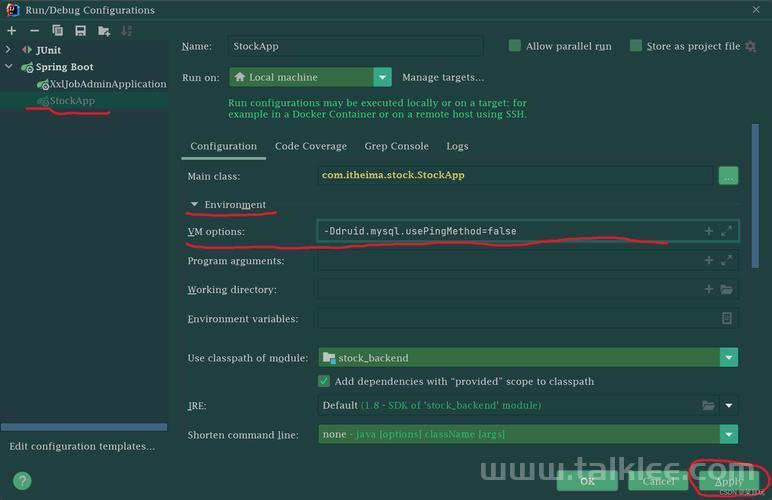Expand the Program arguments field editor
Image resolution: width=772 pixels, height=500 pixels.
pos(726,260)
